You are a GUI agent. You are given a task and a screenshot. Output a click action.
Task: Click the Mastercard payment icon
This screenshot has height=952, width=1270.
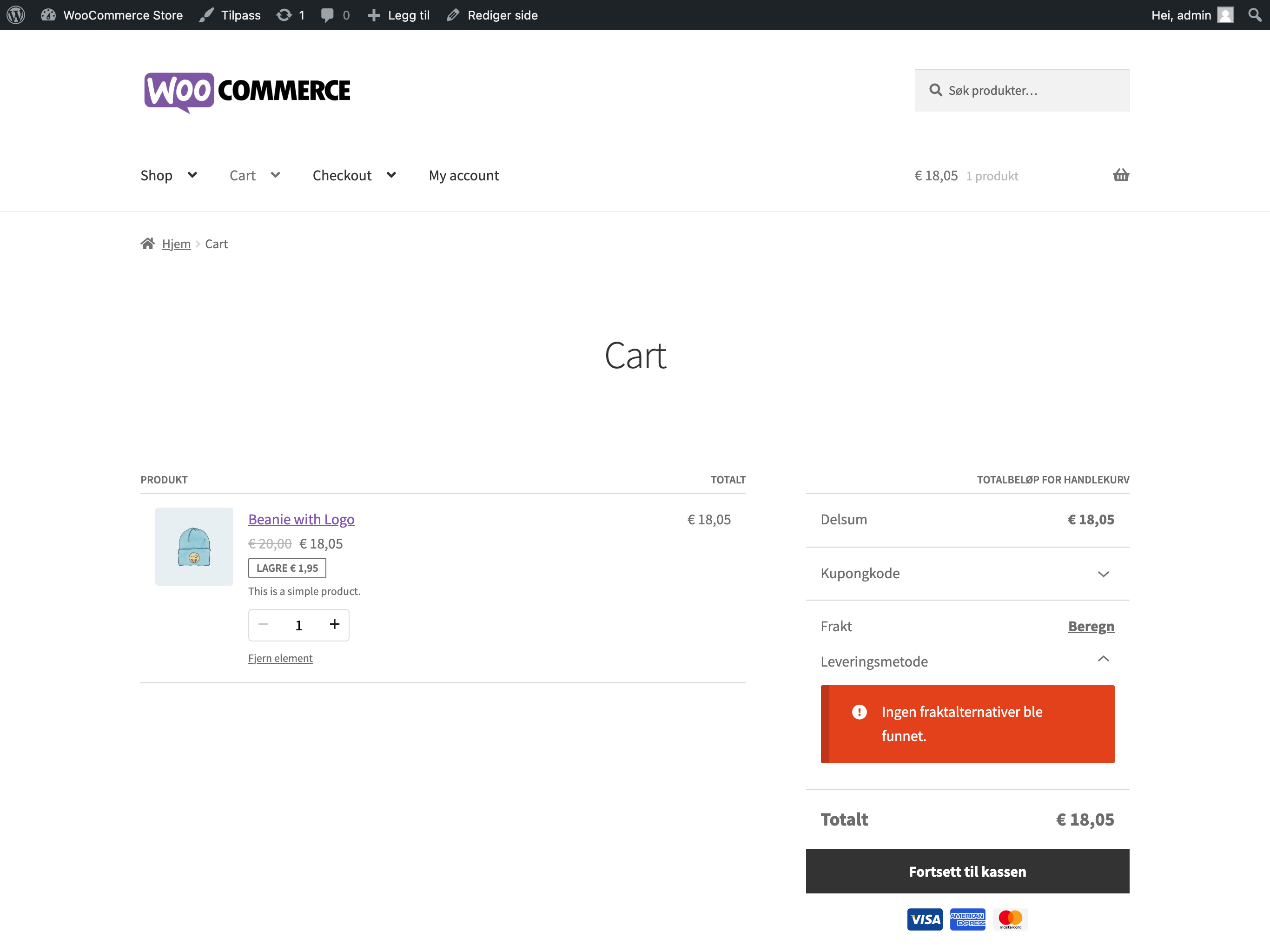[1010, 919]
